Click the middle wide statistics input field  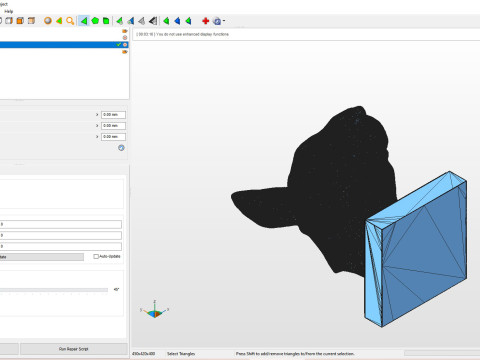click(61, 235)
